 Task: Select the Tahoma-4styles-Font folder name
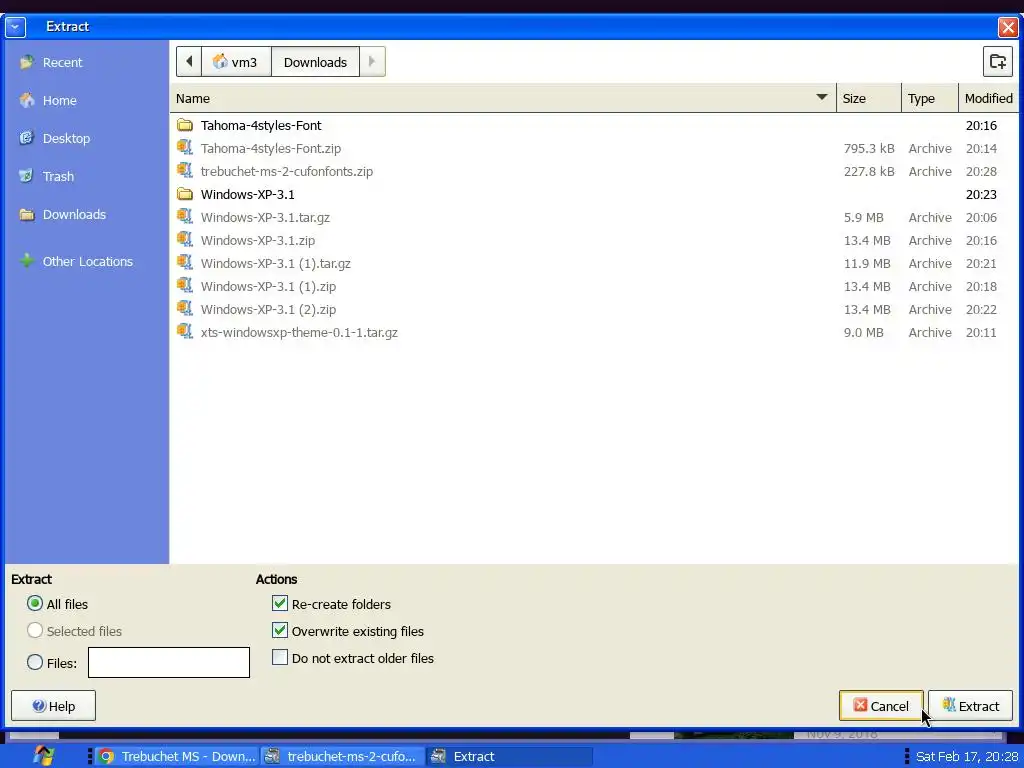261,125
